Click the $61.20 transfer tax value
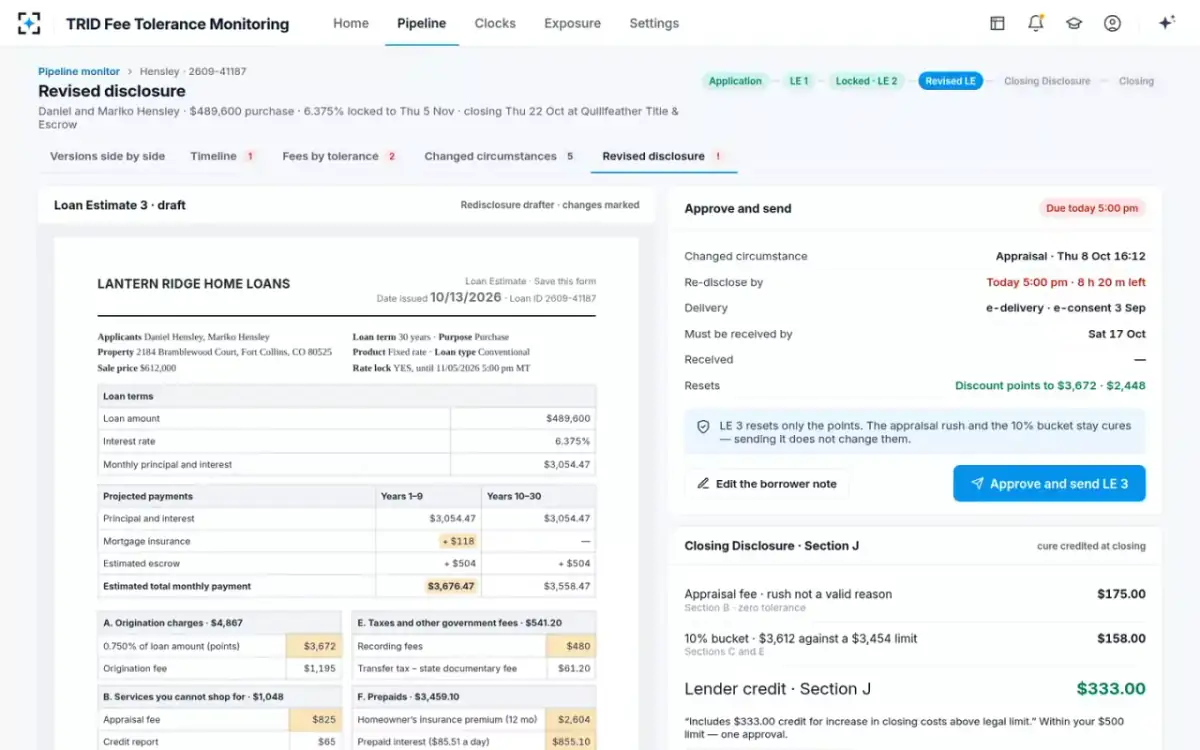The height and width of the screenshot is (750, 1200). point(574,668)
